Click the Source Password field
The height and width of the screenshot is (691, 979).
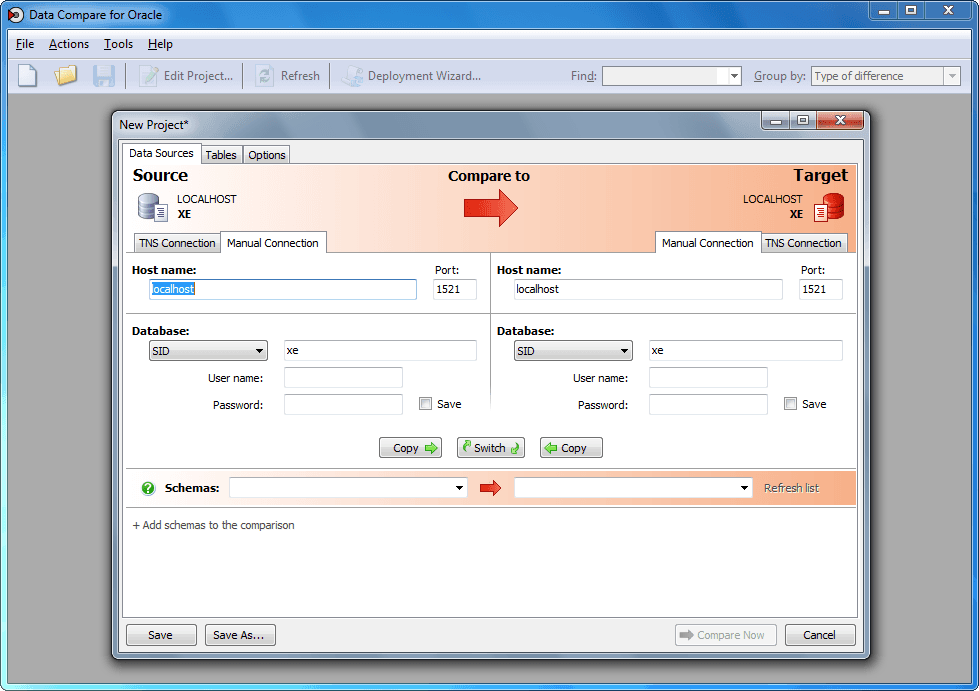tap(343, 404)
